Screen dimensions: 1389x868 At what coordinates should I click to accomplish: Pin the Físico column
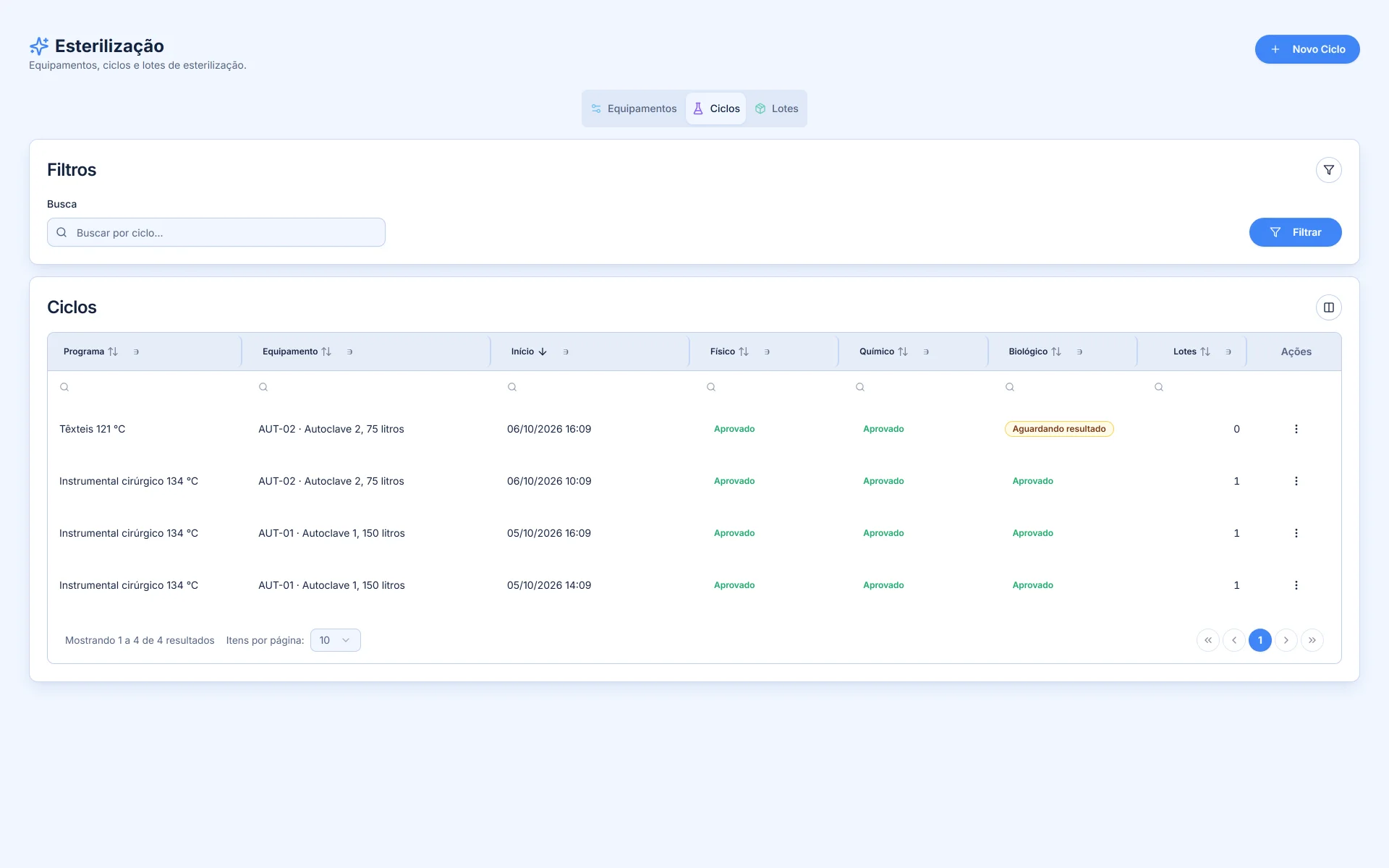(x=767, y=352)
